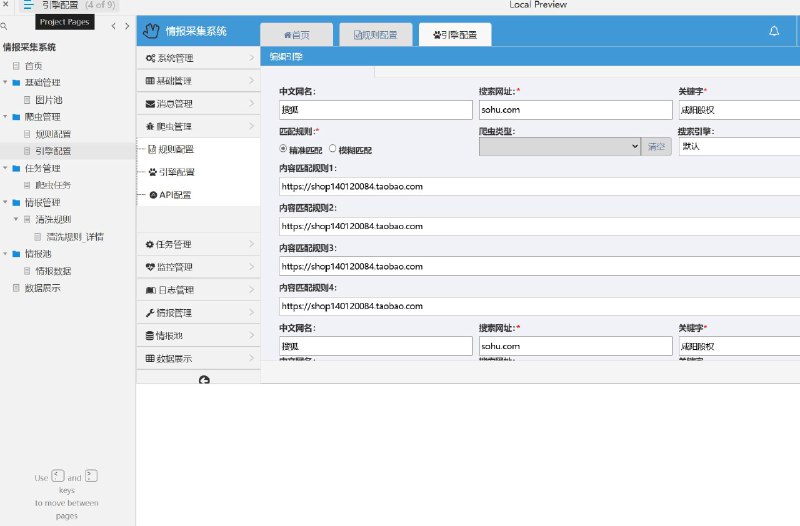Open 爬虫管理 sidebar menu
The width and height of the screenshot is (800, 526).
[198, 126]
